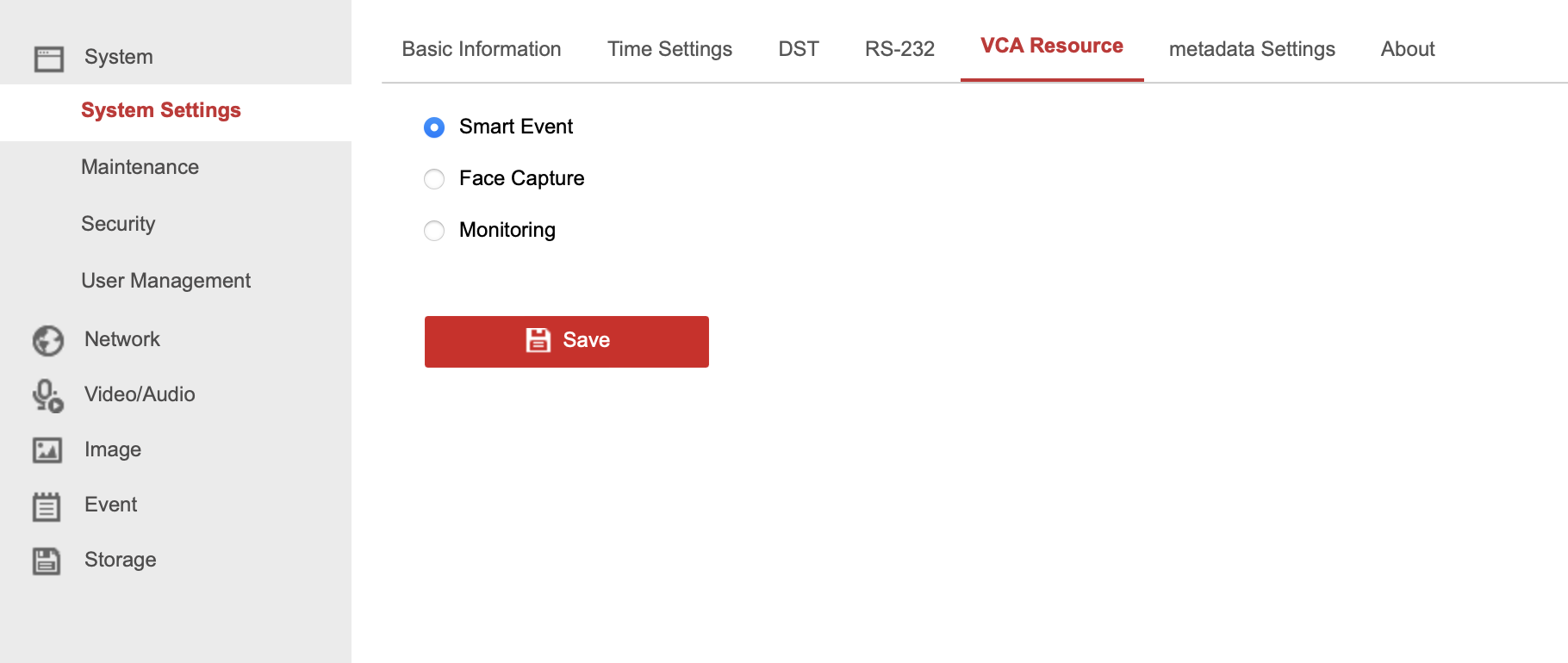Image resolution: width=1568 pixels, height=663 pixels.
Task: Switch to the Basic Information tab
Action: (482, 49)
